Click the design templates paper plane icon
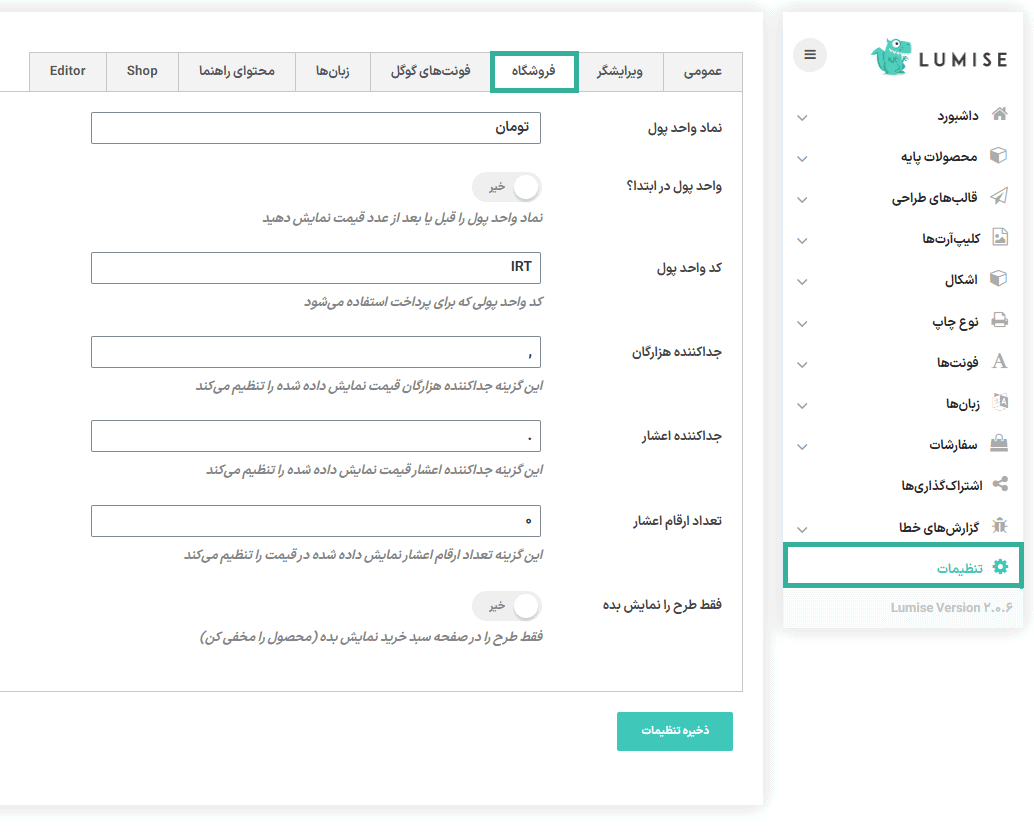 click(998, 197)
